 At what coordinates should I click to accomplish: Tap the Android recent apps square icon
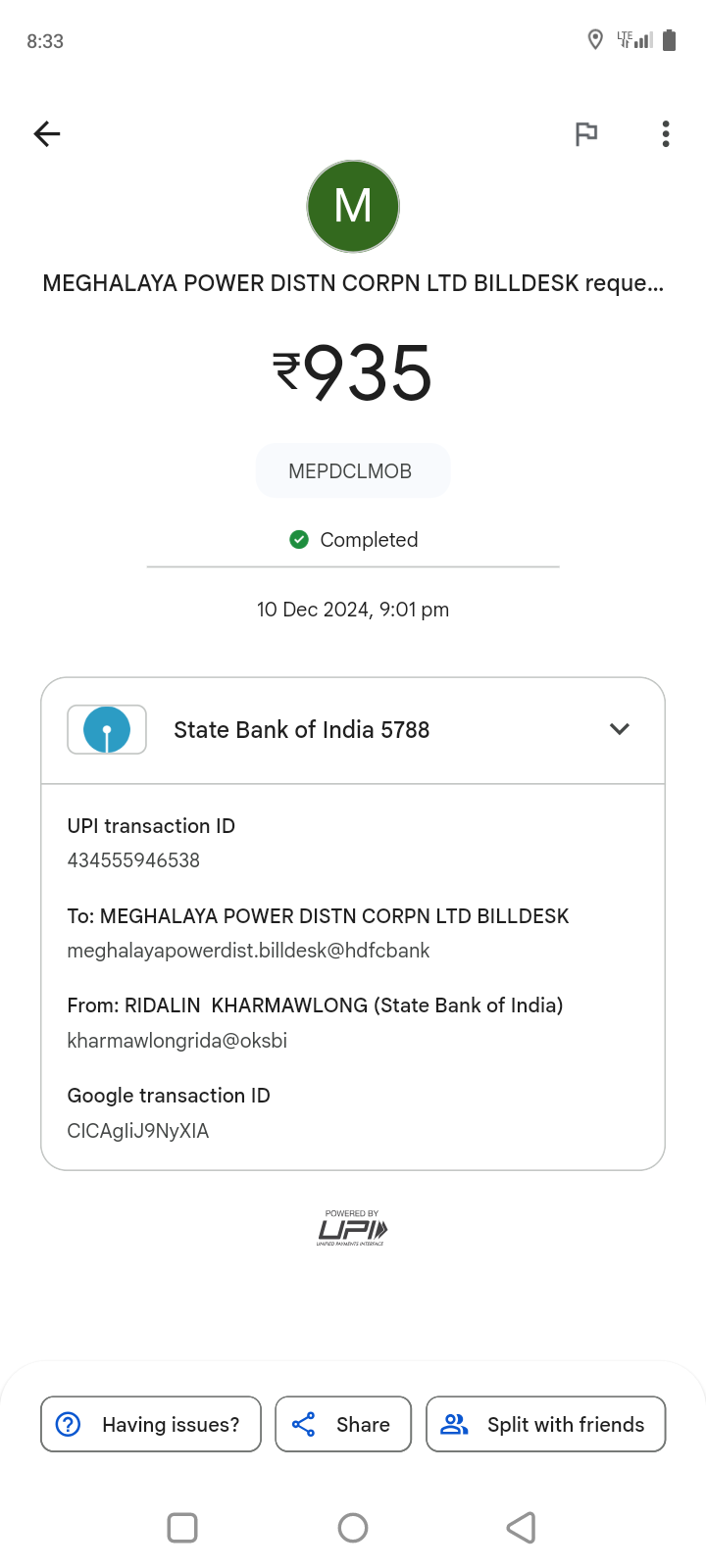click(182, 1528)
